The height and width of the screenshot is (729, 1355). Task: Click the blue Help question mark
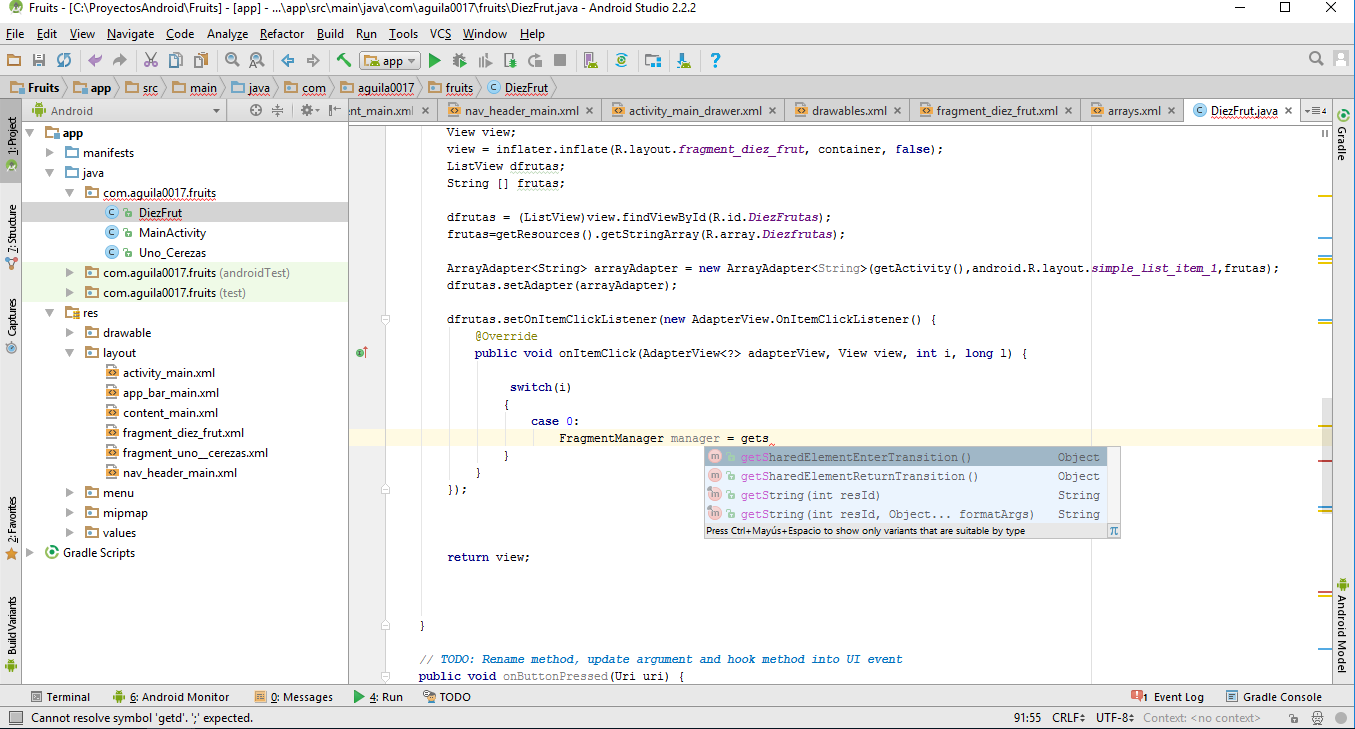715,60
